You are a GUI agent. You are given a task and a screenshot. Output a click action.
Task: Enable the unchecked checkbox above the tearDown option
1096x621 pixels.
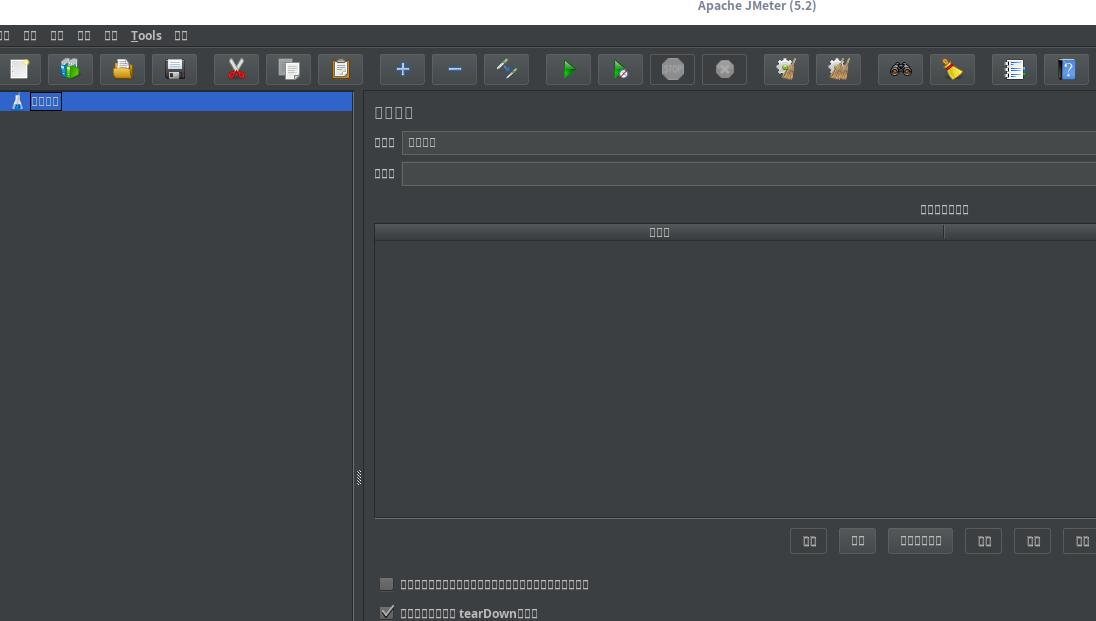pos(387,584)
